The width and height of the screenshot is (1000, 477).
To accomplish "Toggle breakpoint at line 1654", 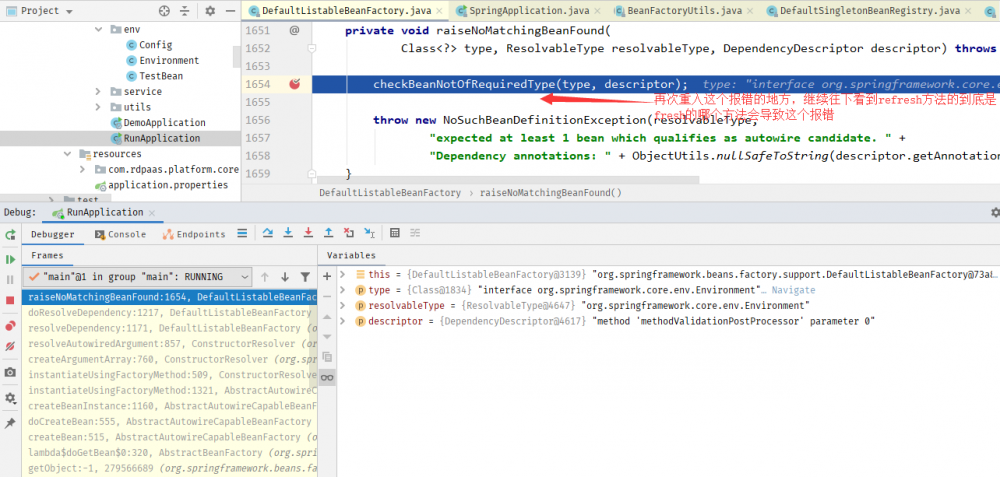I will click(295, 84).
